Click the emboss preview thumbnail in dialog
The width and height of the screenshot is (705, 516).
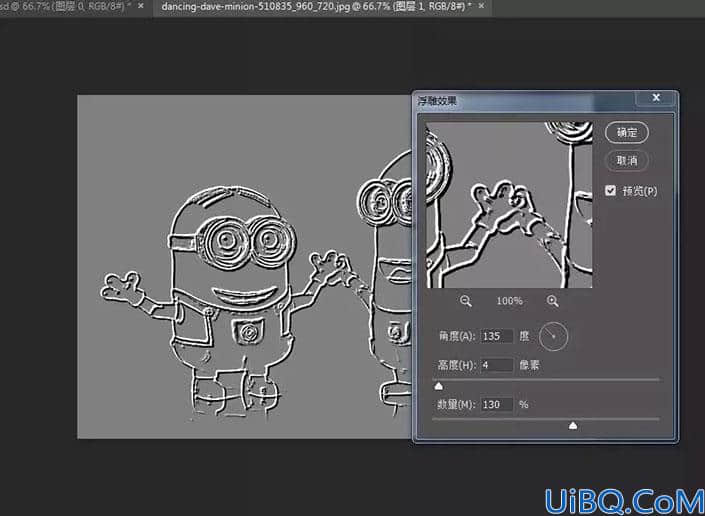pyautogui.click(x=509, y=205)
